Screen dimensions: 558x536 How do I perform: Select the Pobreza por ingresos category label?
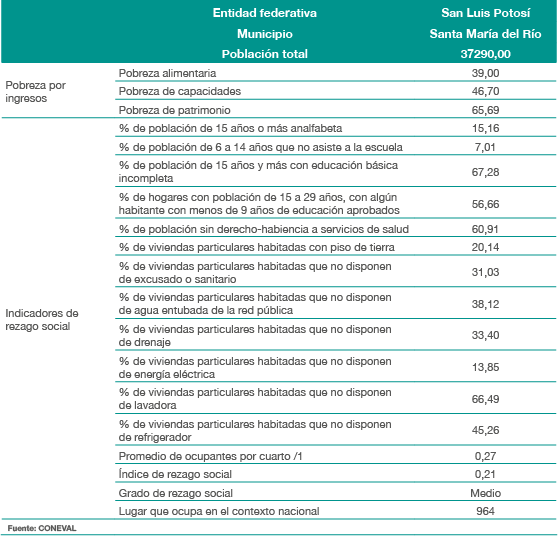coord(35,92)
